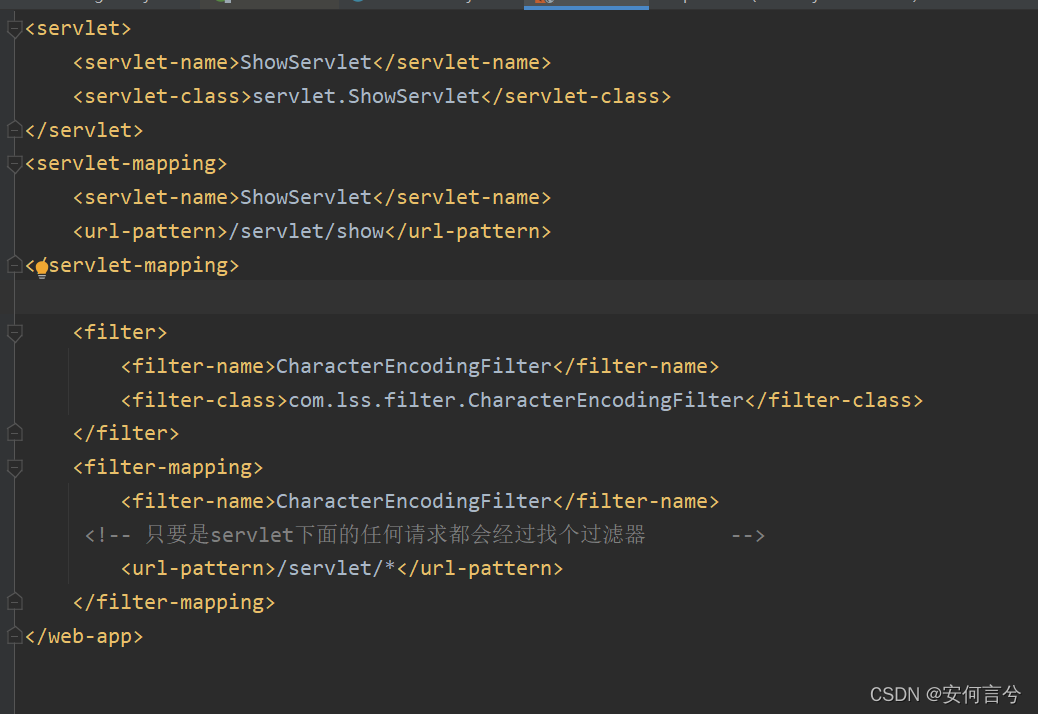1038x714 pixels.
Task: Collapse the closing </servlet-mapping> fold marker
Action: coord(15,265)
